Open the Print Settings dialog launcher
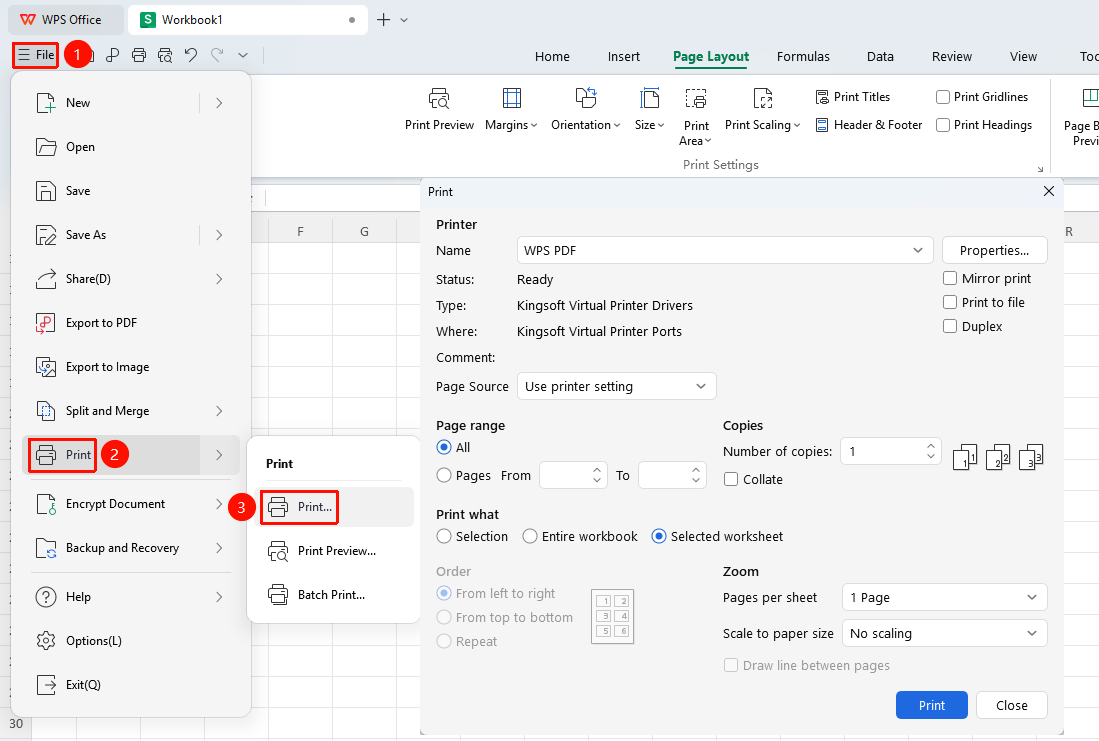 click(1040, 169)
